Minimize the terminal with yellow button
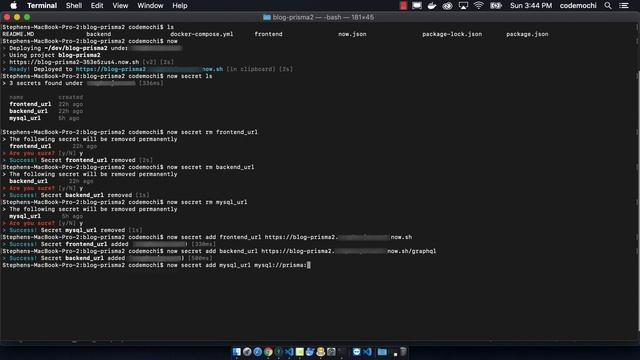The width and height of the screenshot is (640, 360). point(17,17)
